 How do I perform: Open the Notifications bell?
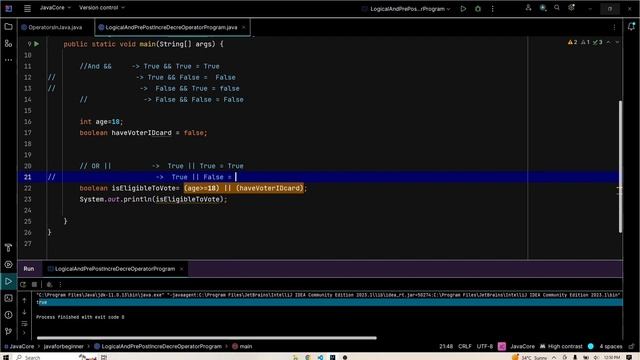tap(631, 27)
